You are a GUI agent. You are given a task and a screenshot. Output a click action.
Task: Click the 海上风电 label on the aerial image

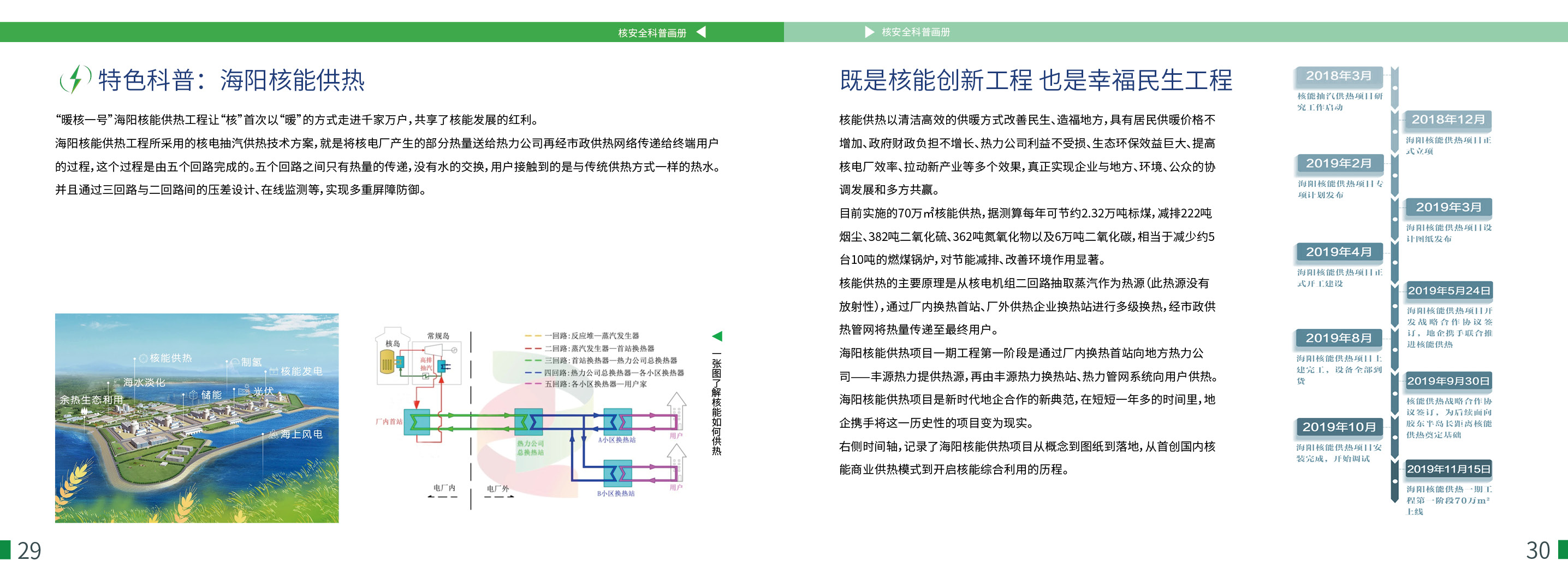tap(301, 434)
